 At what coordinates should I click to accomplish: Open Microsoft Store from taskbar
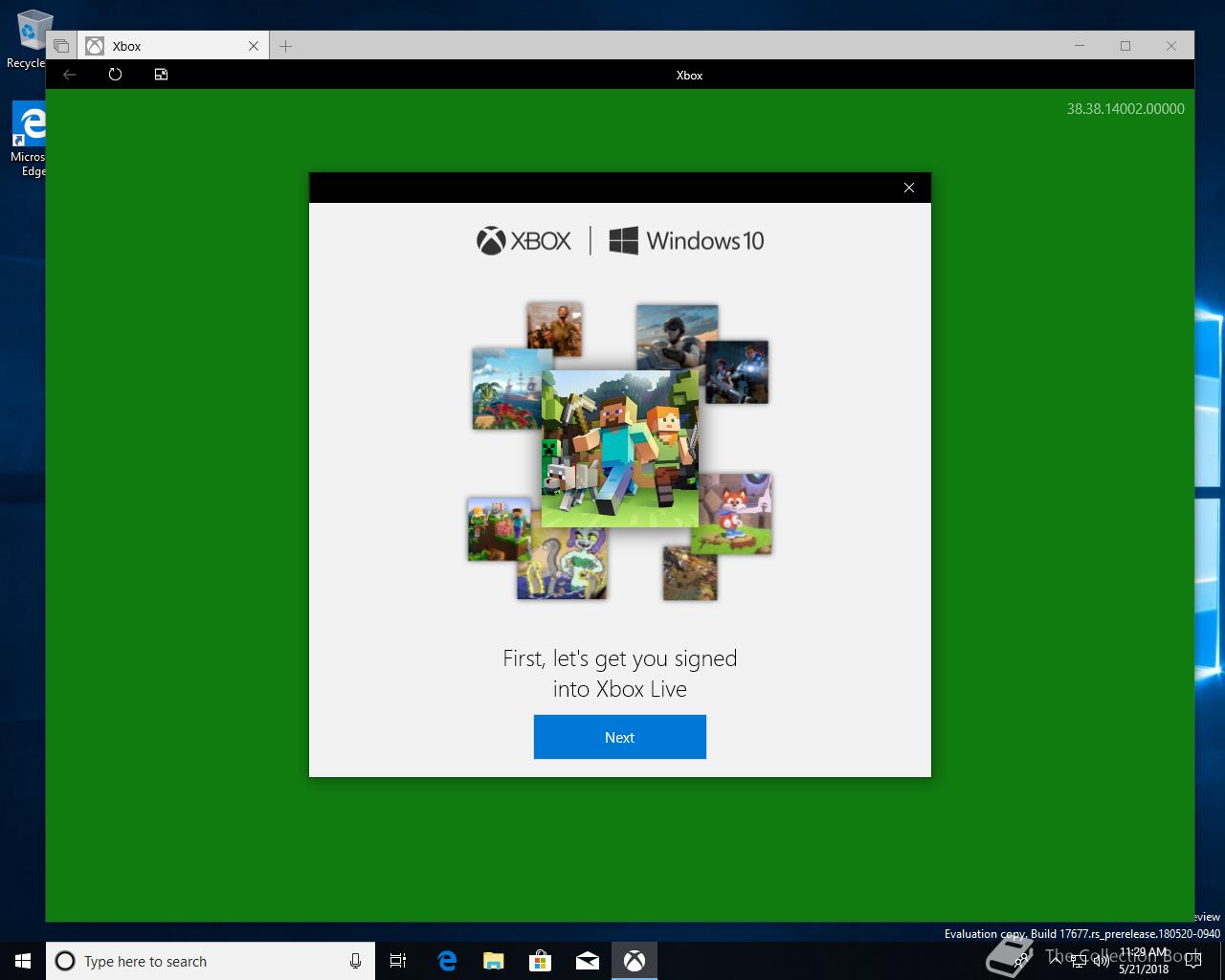click(541, 961)
